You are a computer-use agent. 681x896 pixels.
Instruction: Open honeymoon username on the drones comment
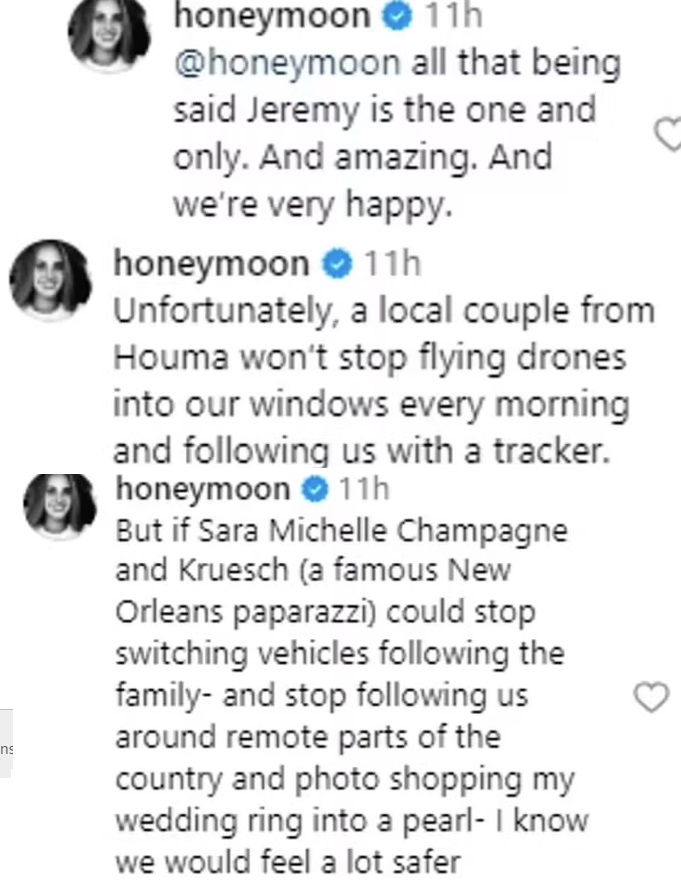coord(212,265)
